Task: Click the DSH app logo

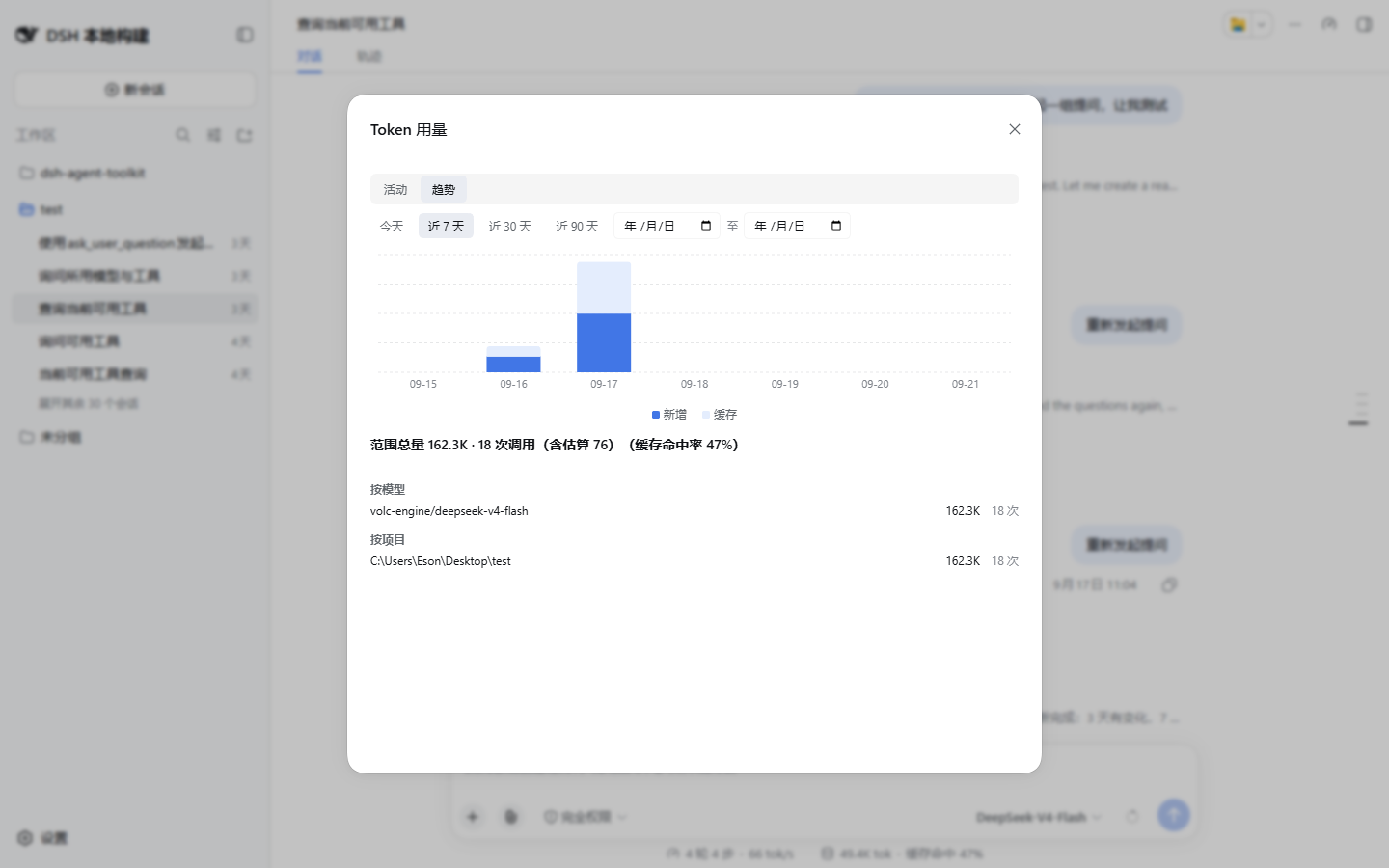Action: coord(26,35)
